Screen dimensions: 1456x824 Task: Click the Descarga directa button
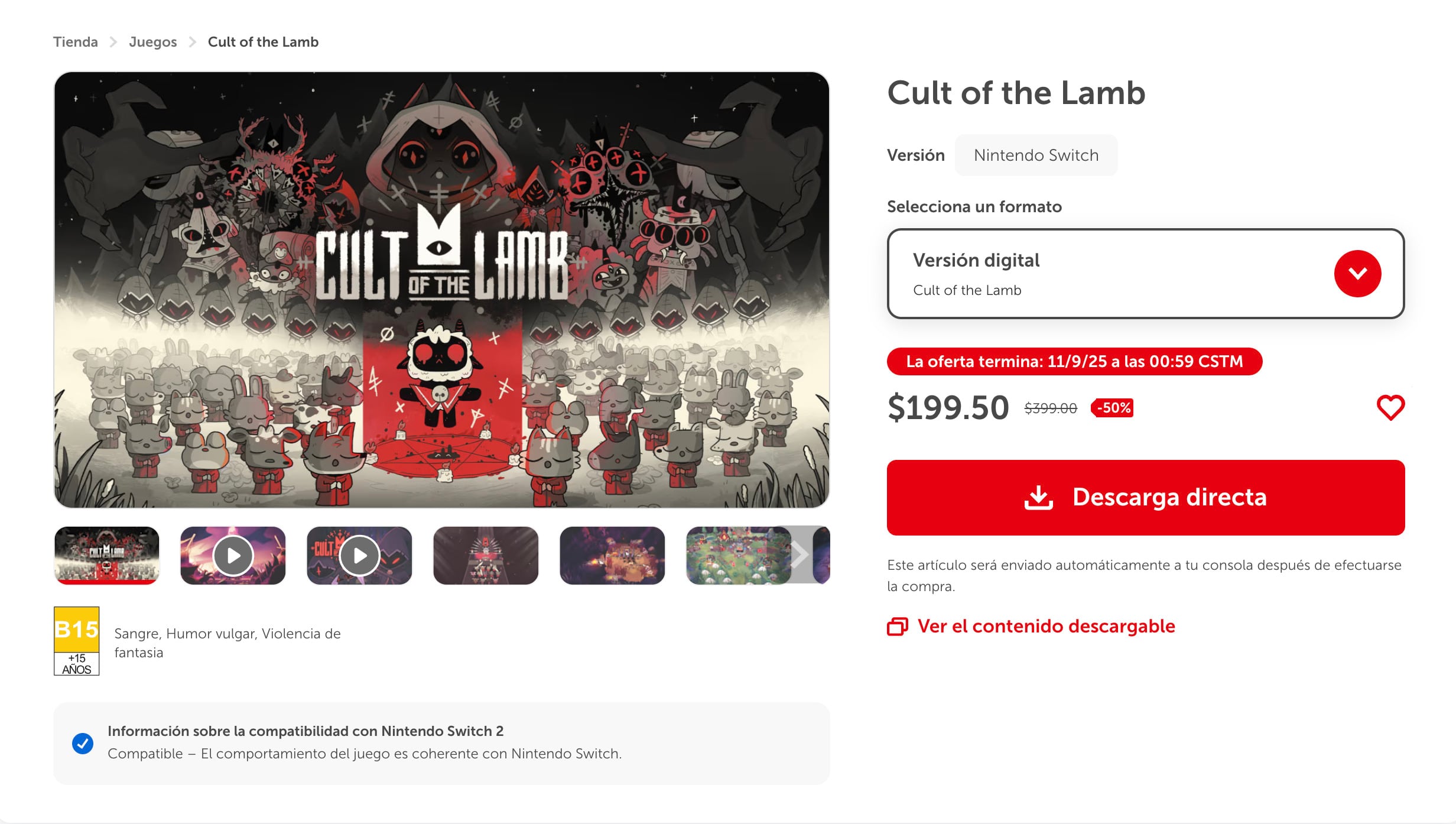tap(1146, 498)
